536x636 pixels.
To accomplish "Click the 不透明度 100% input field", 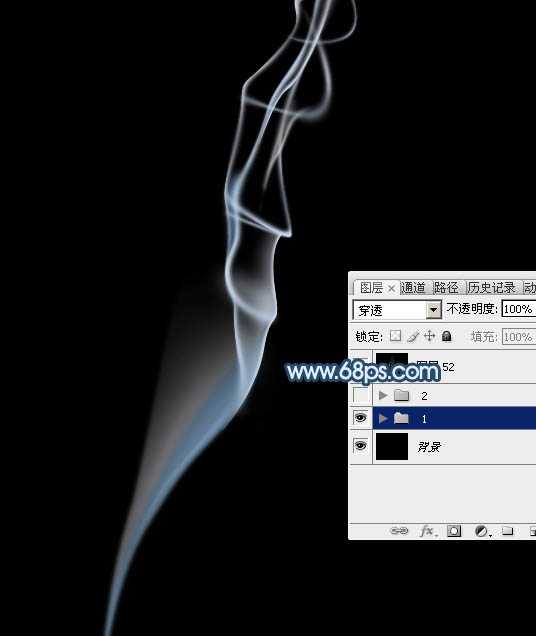I will coord(519,309).
